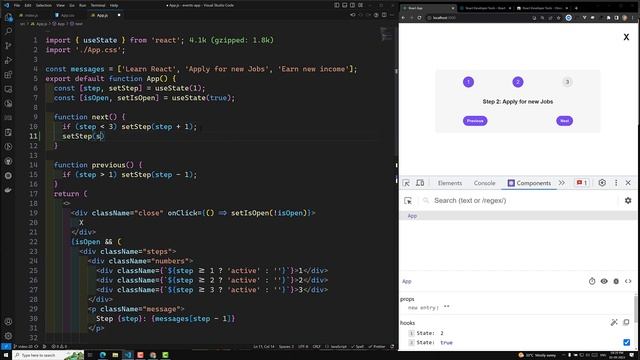Open Microsoft Edge from the taskbar

coord(103,355)
